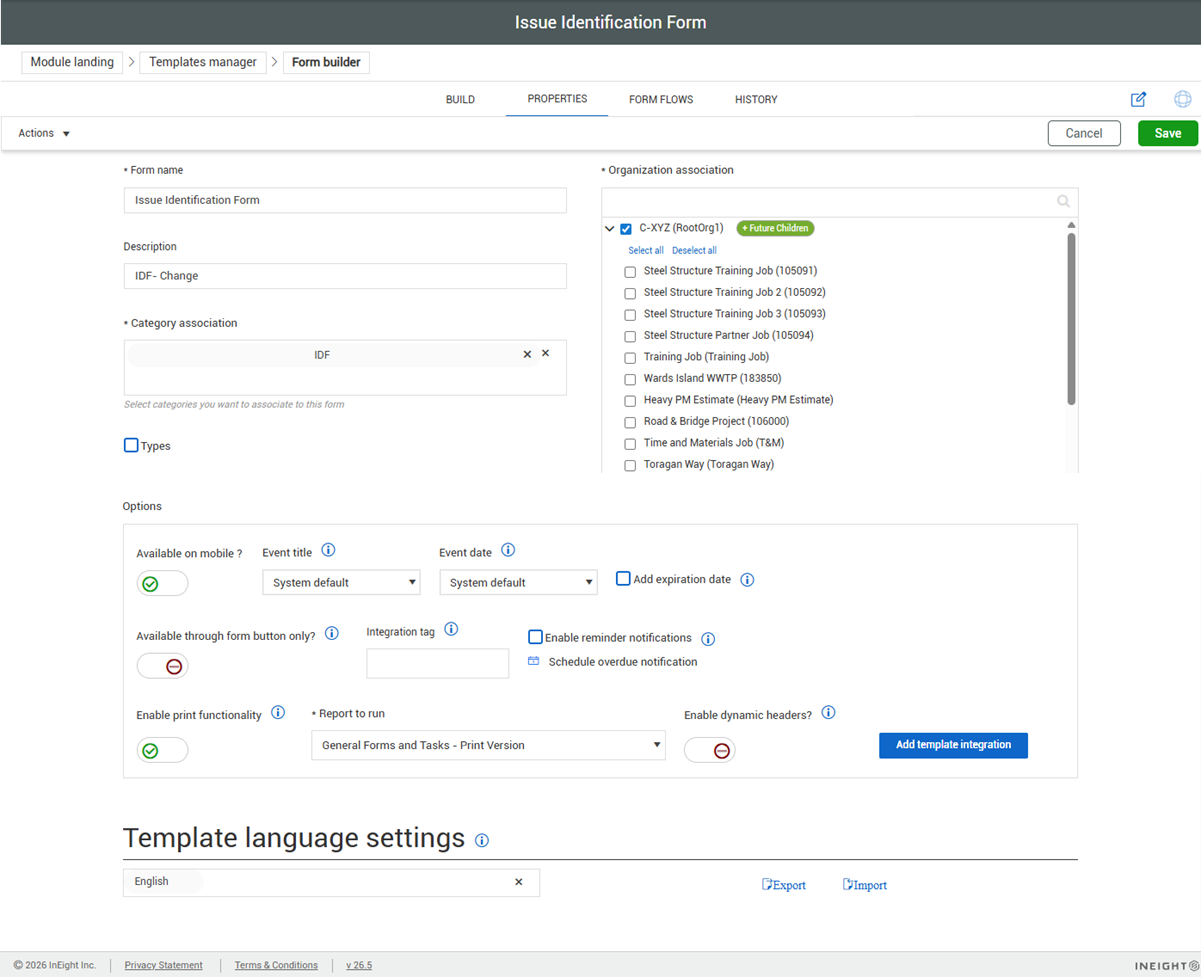
Task: Show the Add expiration date info icon
Action: pos(747,580)
